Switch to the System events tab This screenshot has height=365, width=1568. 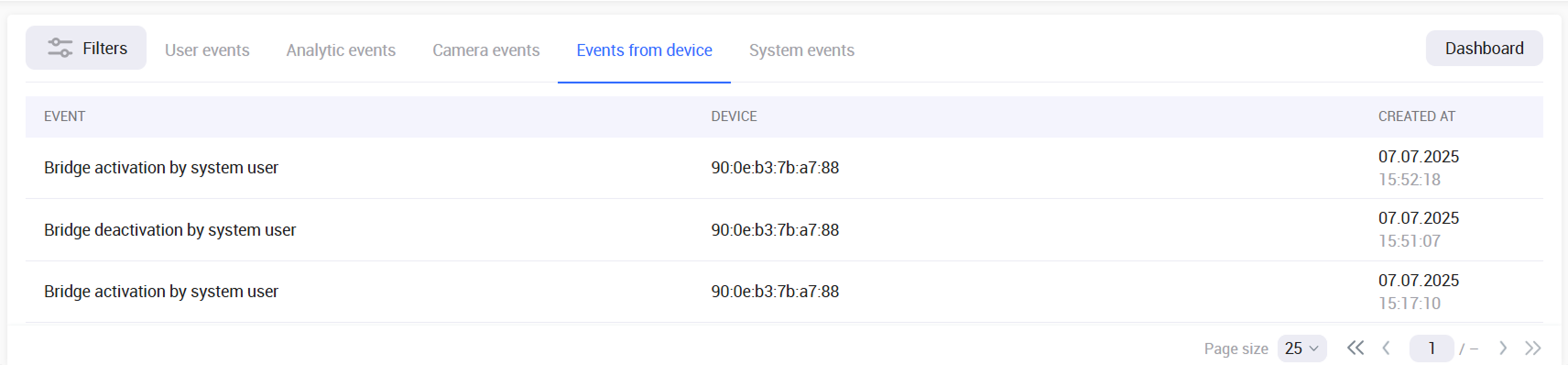(801, 50)
